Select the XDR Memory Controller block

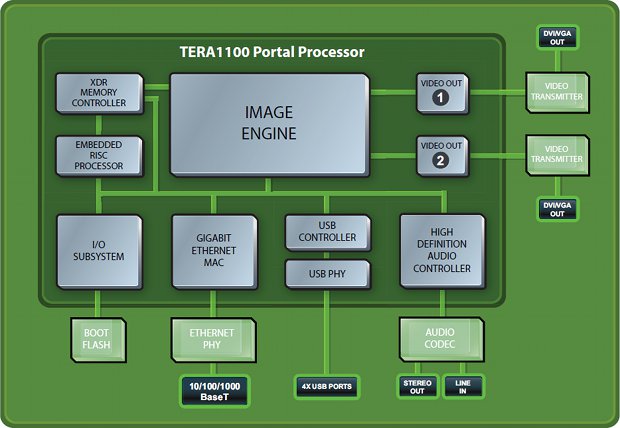[x=99, y=93]
